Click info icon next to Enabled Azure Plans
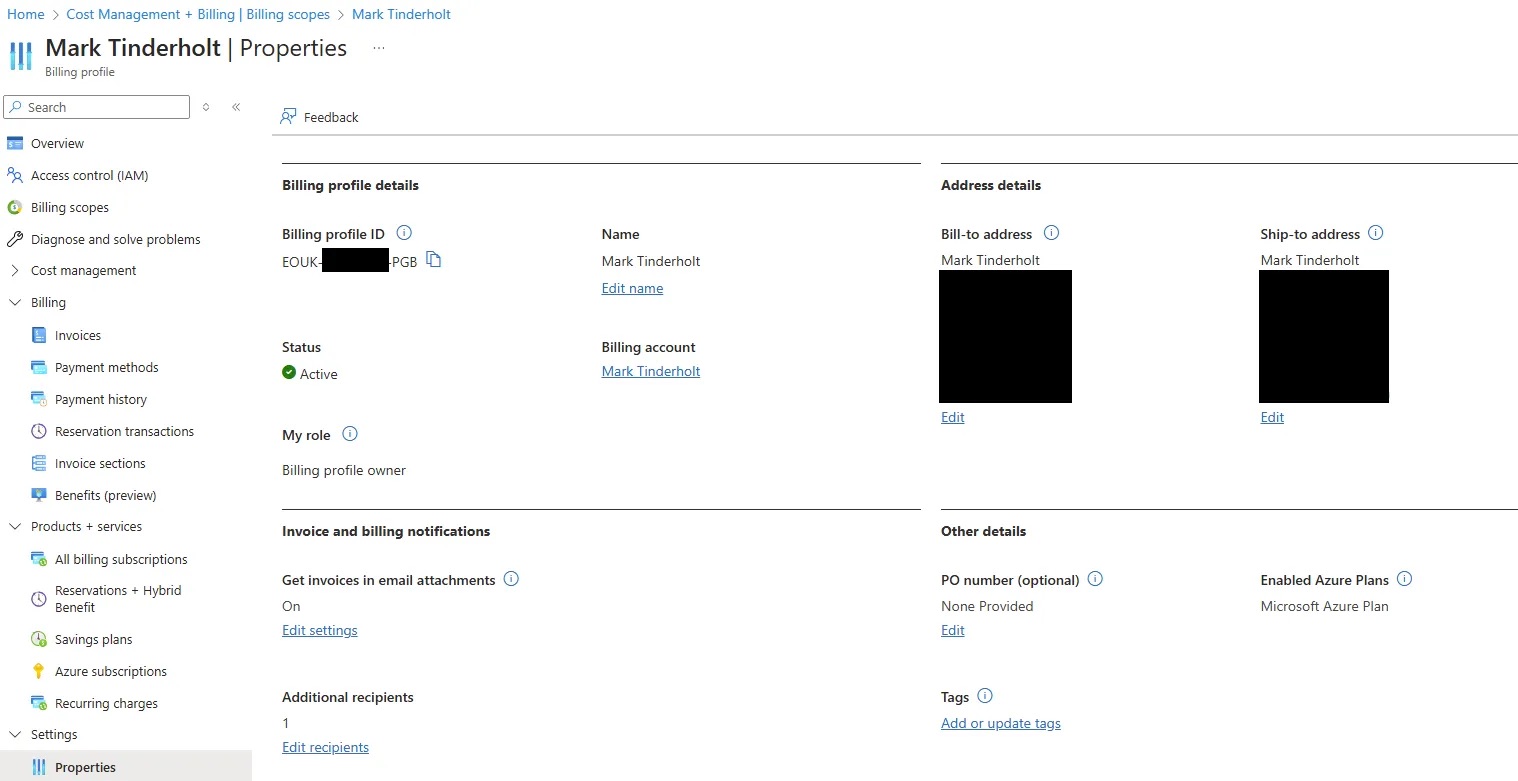The height and width of the screenshot is (781, 1518). pos(1404,579)
